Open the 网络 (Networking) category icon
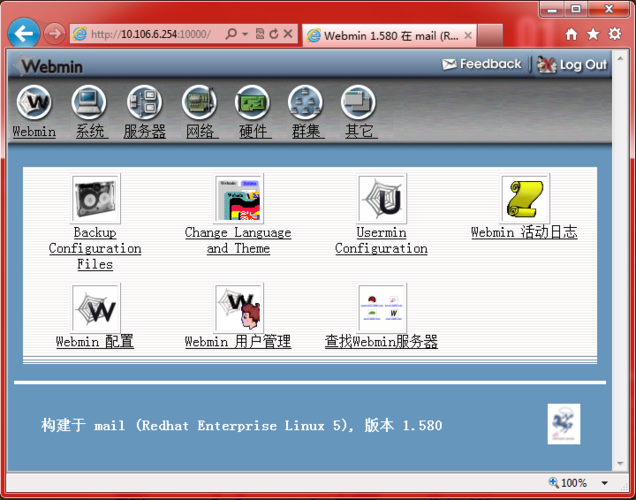 click(199, 102)
